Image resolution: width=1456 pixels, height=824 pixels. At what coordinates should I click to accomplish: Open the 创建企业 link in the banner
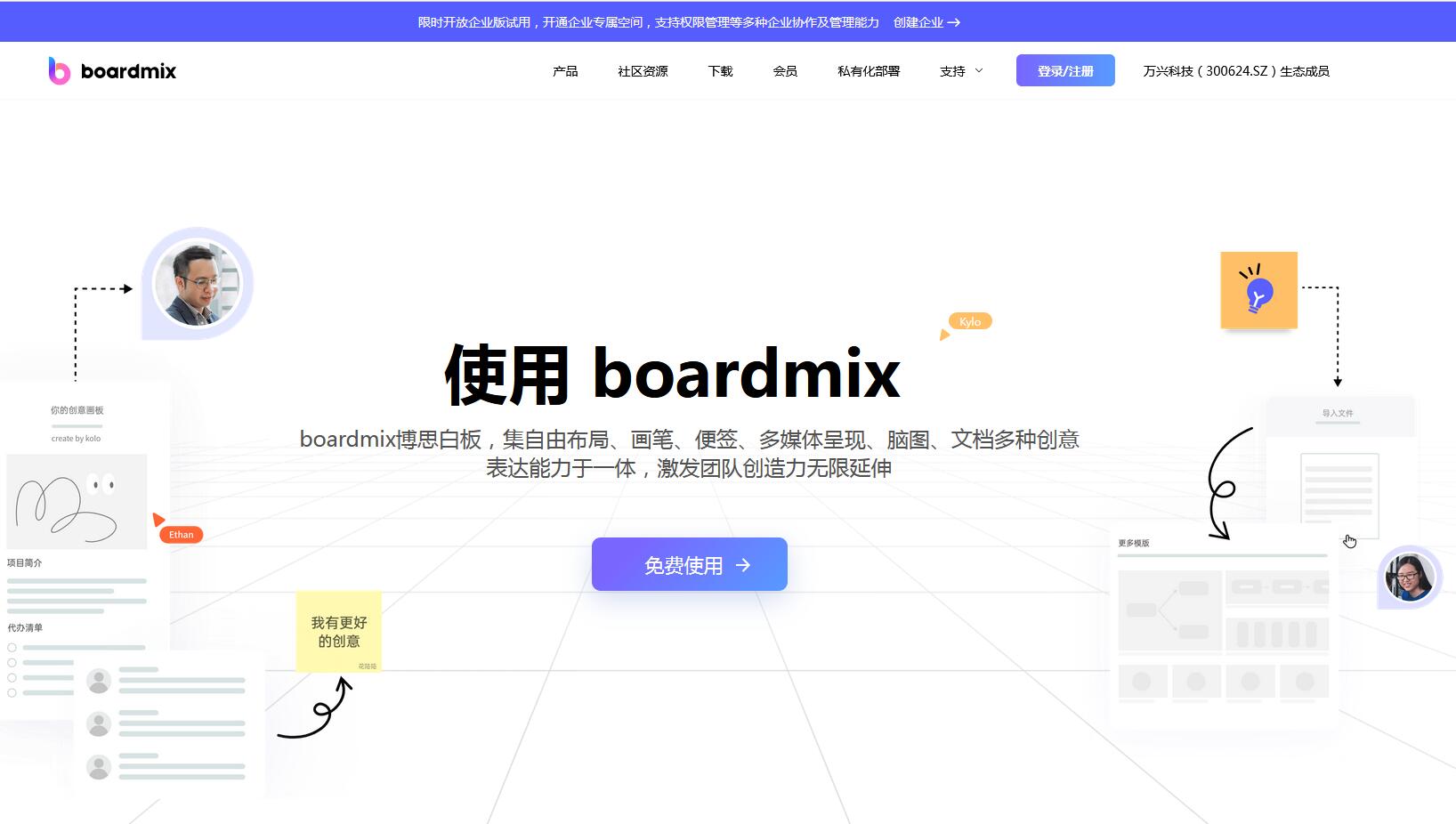(919, 22)
